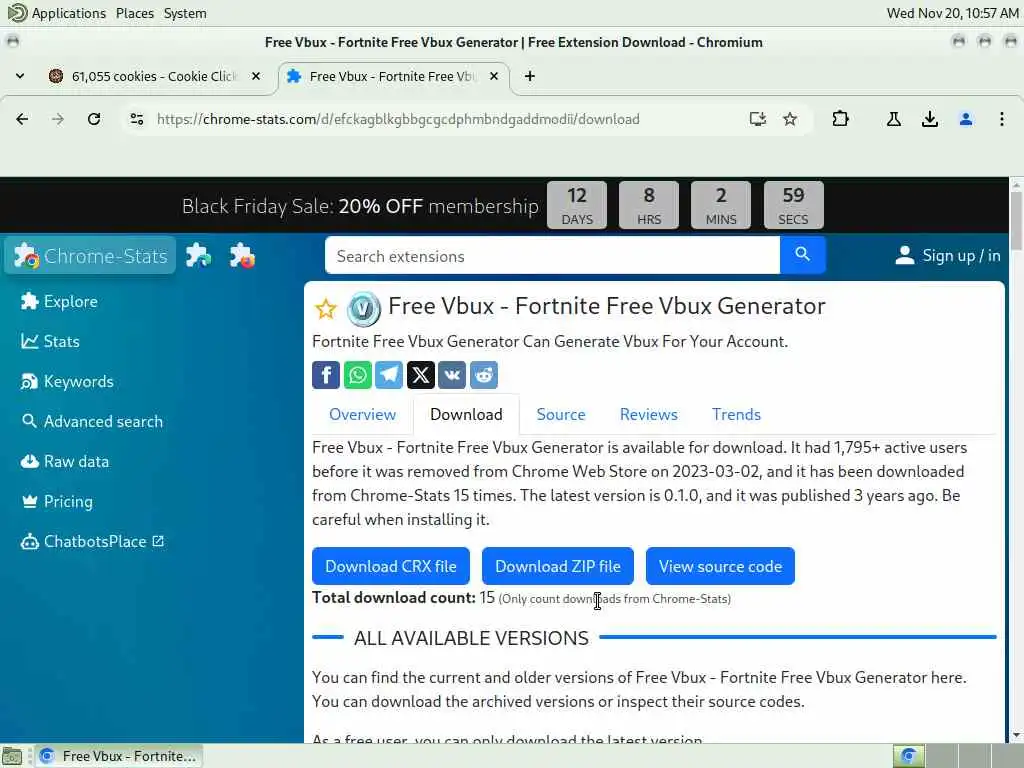Share on X (Twitter)
Image resolution: width=1024 pixels, height=768 pixels.
[x=421, y=375]
